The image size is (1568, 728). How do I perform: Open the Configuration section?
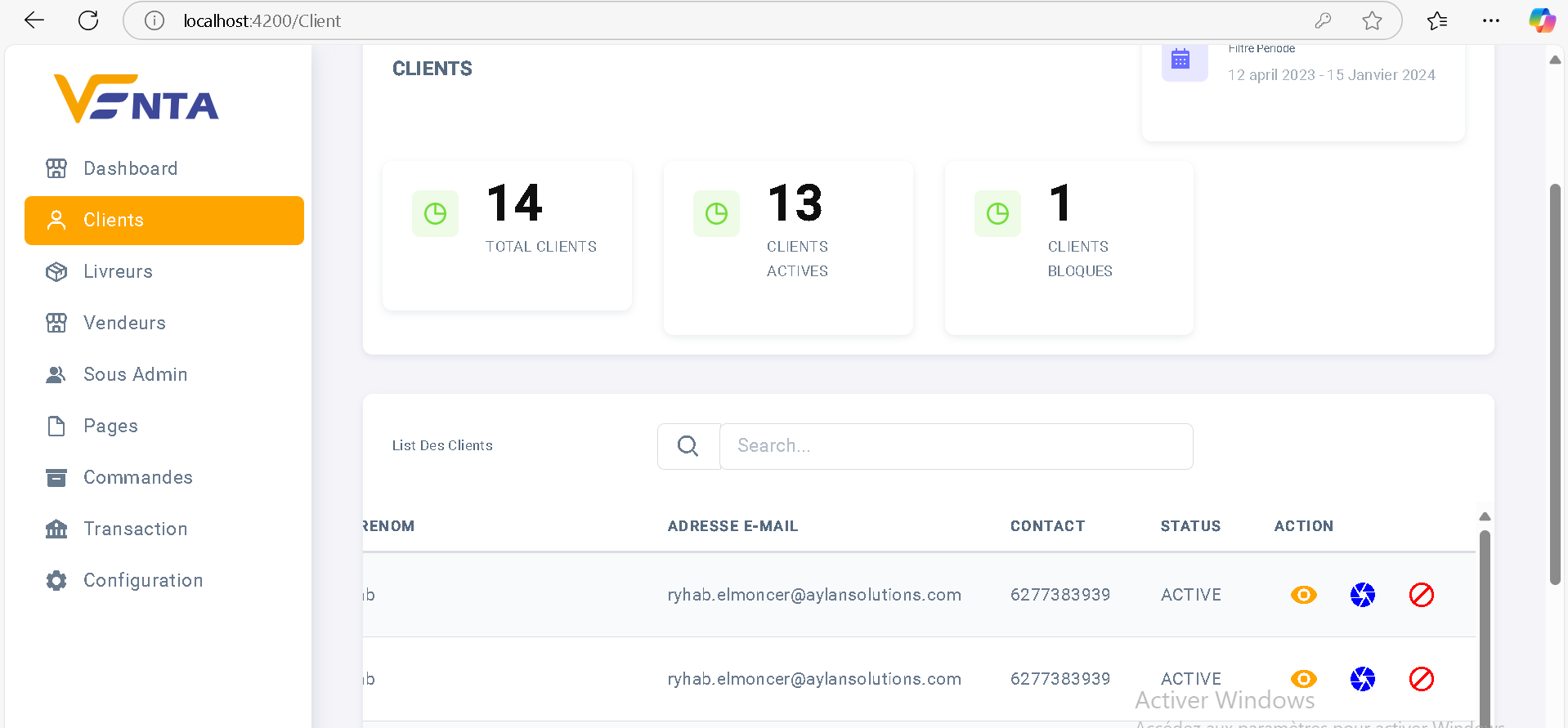click(164, 580)
